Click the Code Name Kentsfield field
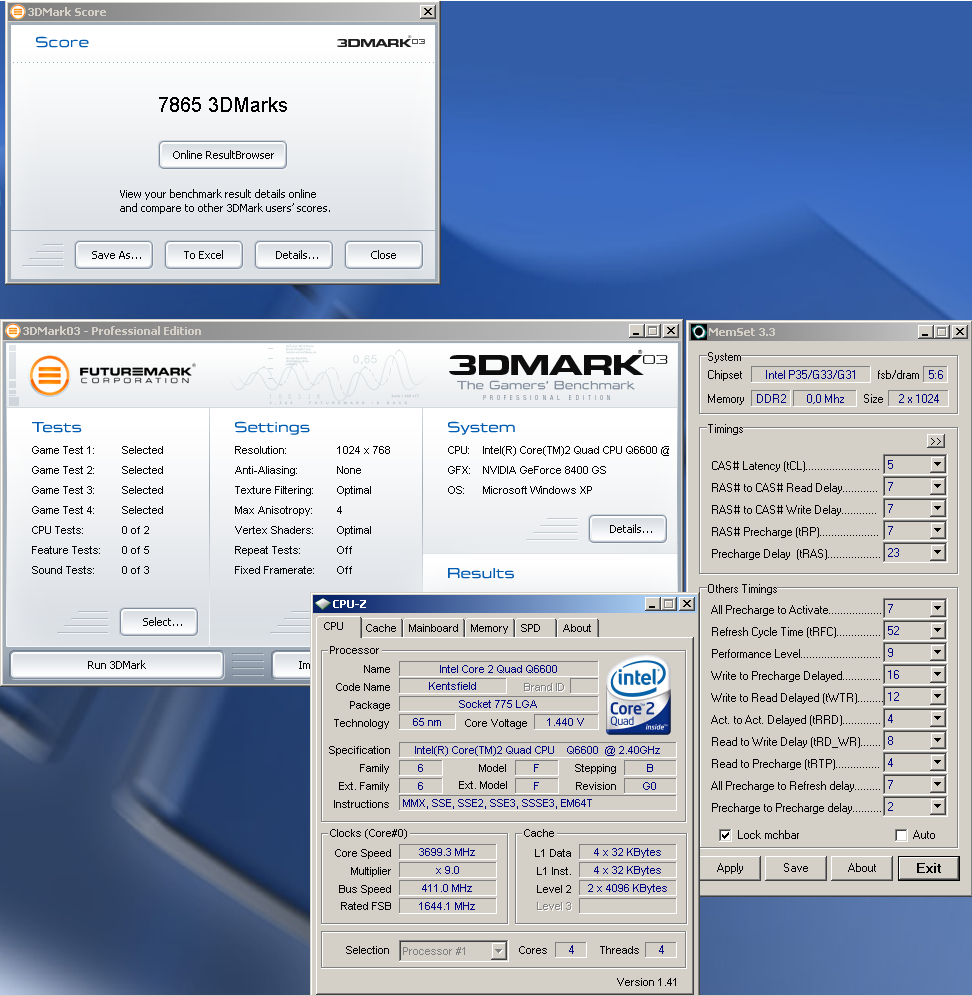Screen dimensions: 972x996 [452, 686]
